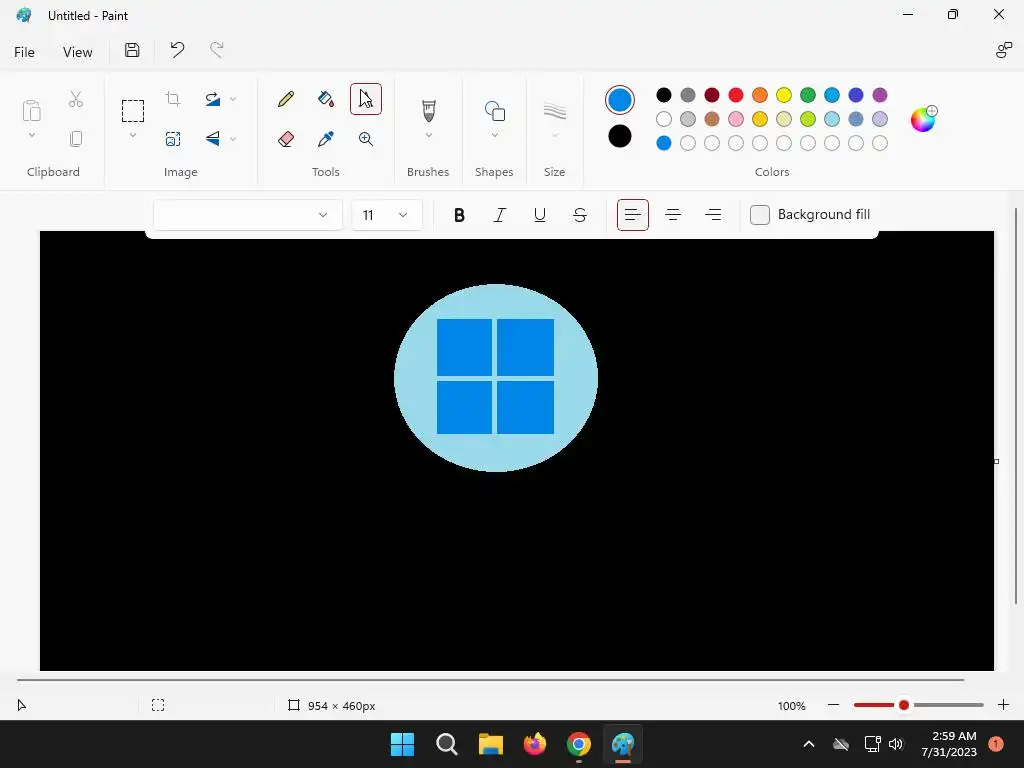Click the Crop icon
The height and width of the screenshot is (768, 1024).
point(173,99)
